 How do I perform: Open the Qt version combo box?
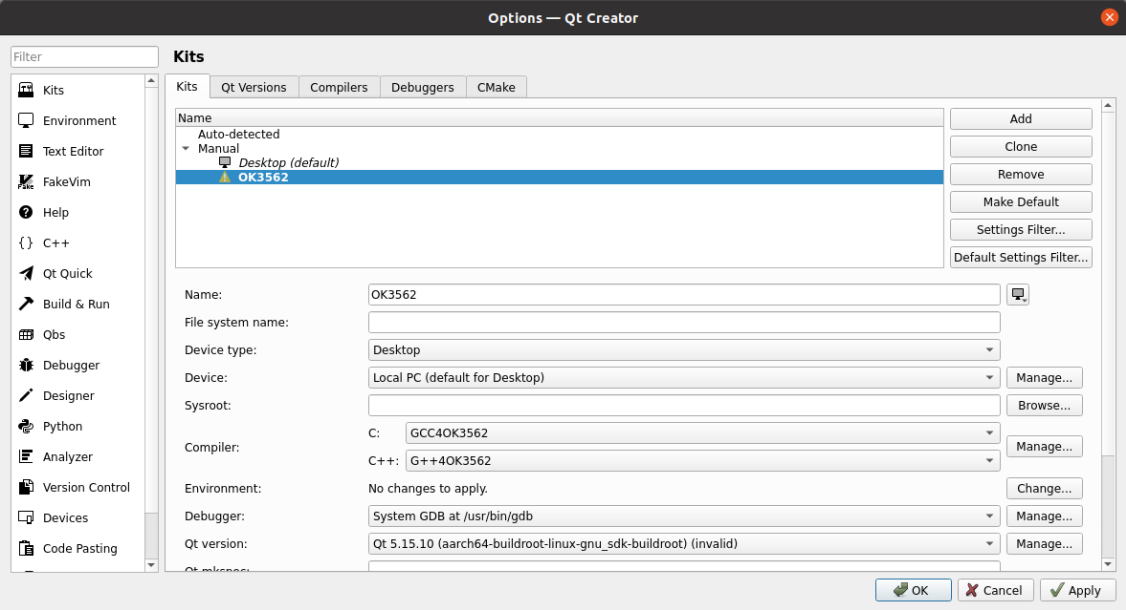pos(684,544)
